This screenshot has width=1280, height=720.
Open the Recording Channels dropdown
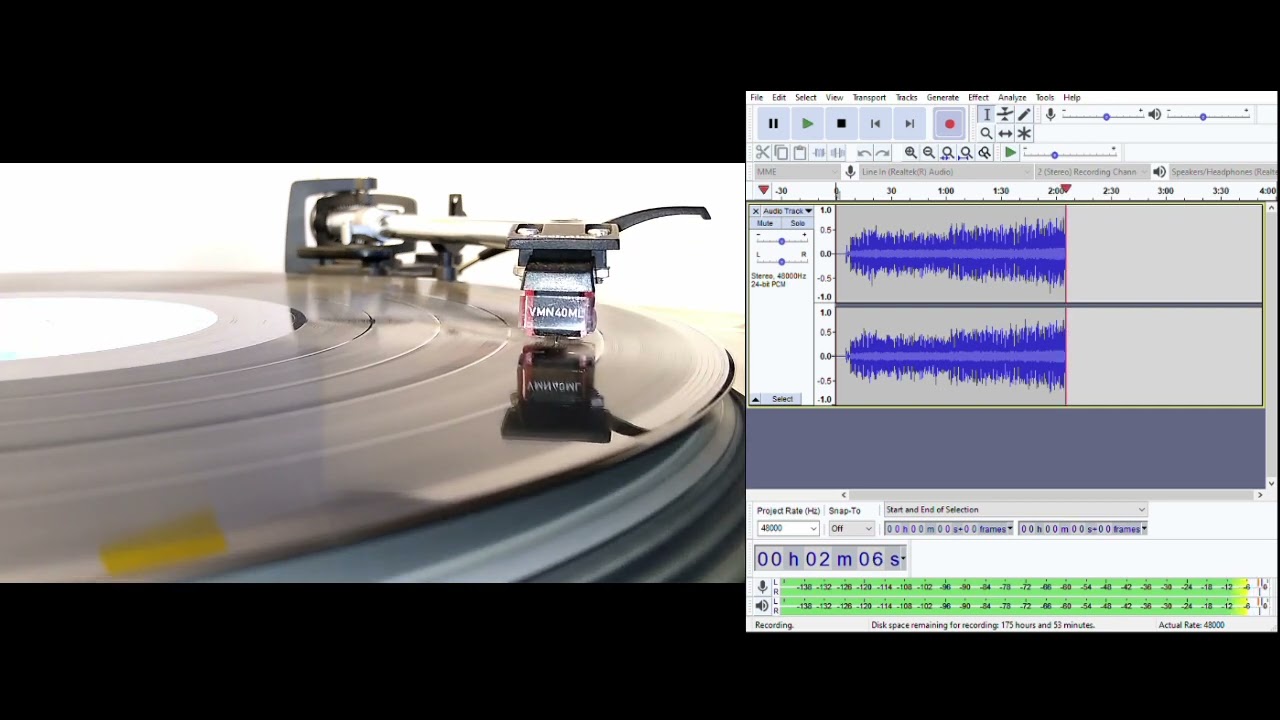tap(1091, 172)
